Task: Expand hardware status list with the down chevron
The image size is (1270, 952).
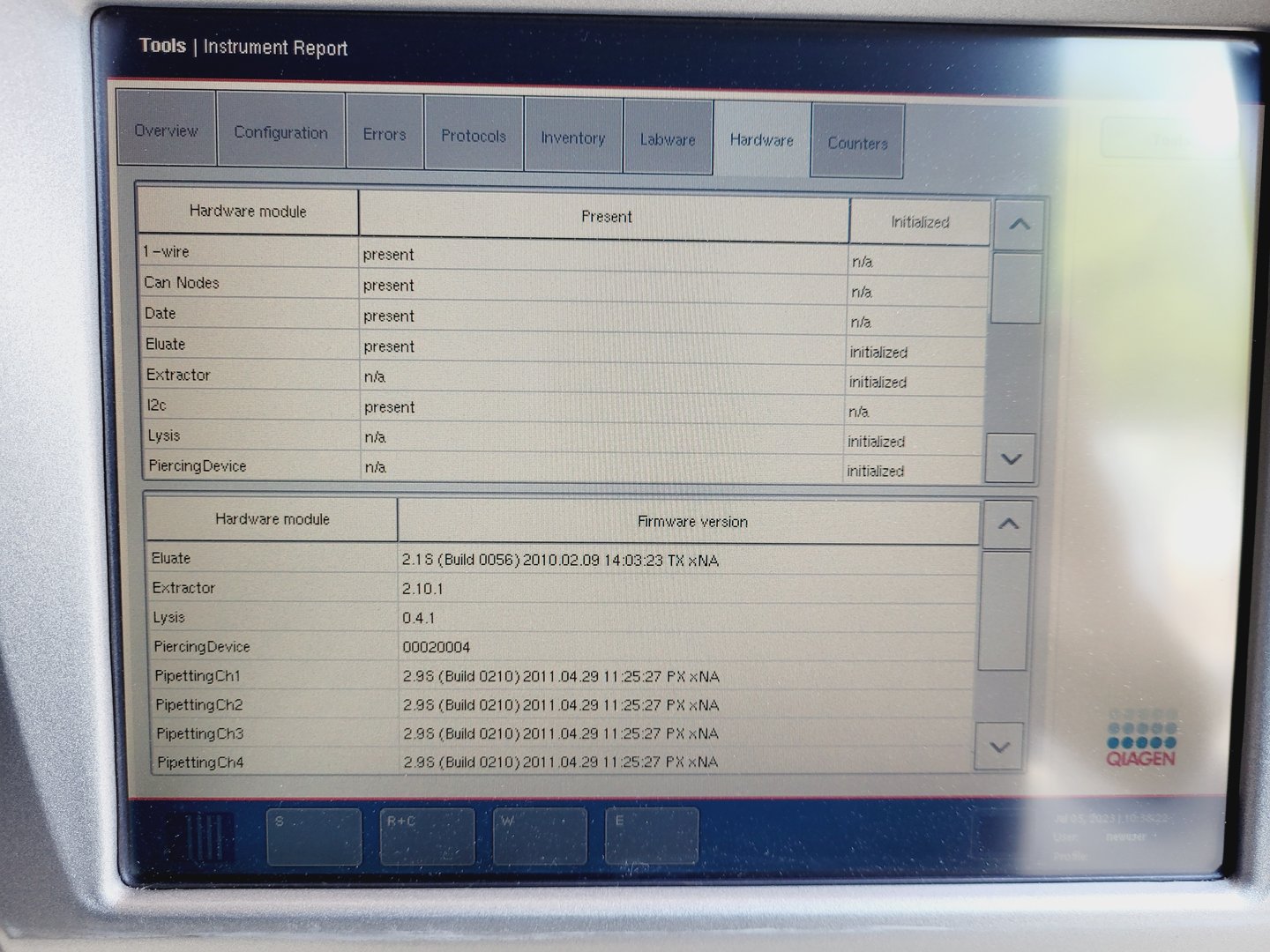Action: click(x=1011, y=458)
